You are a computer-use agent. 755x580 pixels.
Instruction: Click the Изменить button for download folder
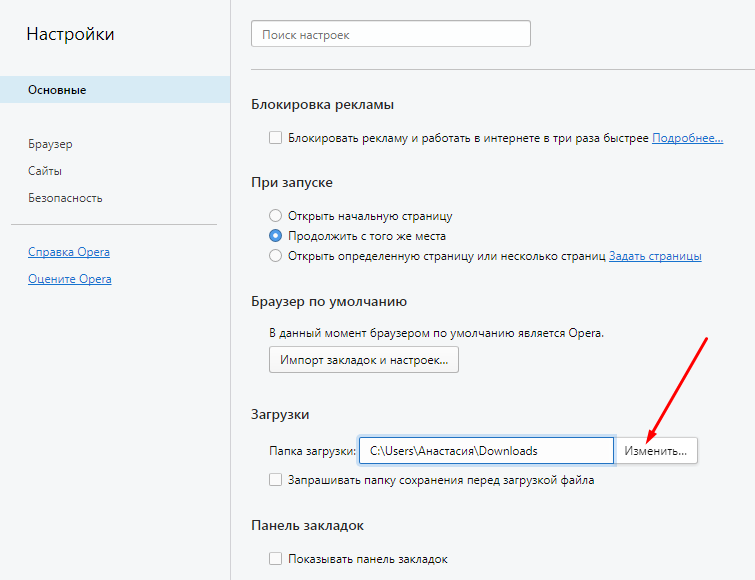(x=656, y=451)
